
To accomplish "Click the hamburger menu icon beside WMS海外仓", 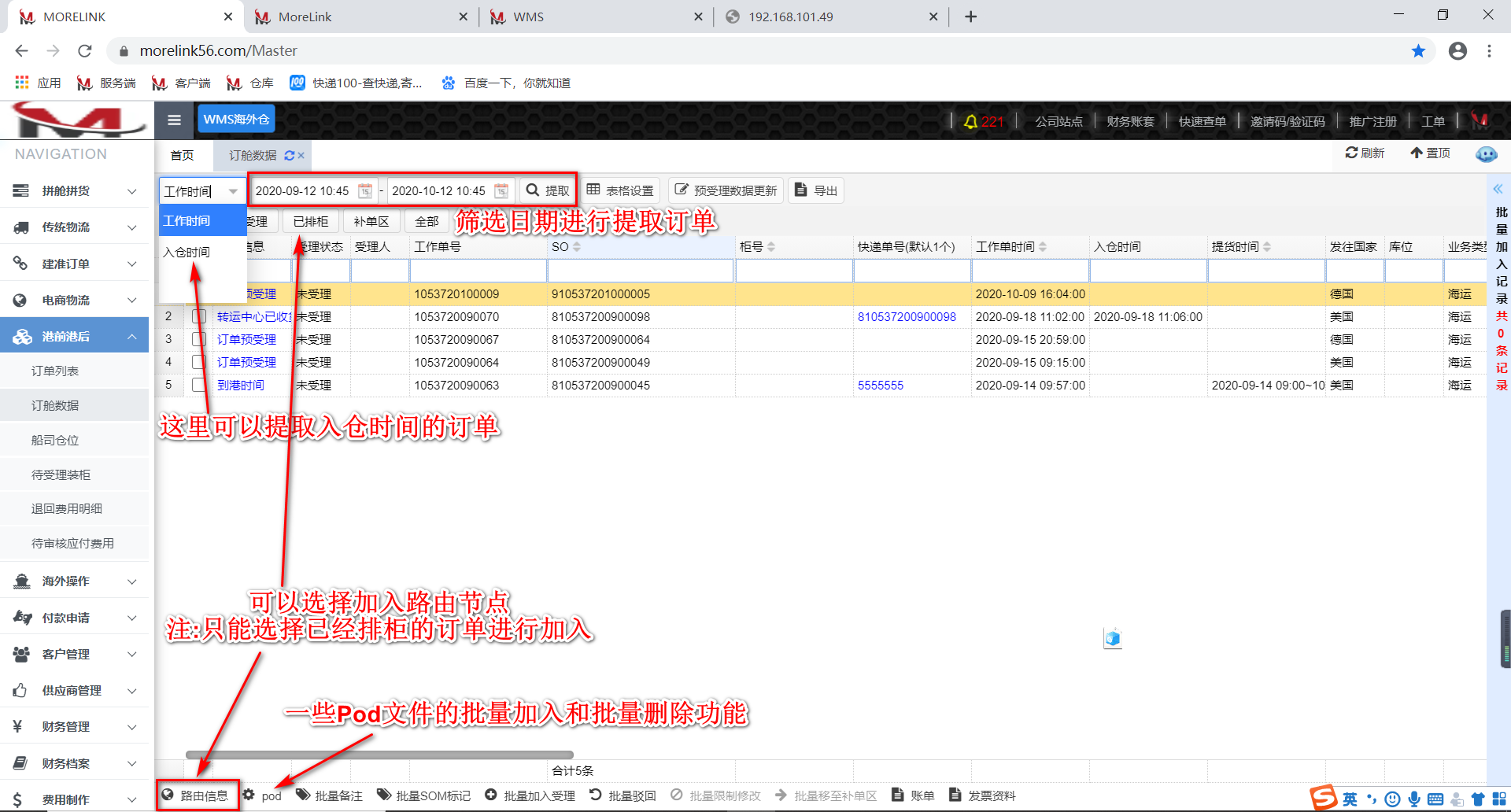I will (174, 120).
